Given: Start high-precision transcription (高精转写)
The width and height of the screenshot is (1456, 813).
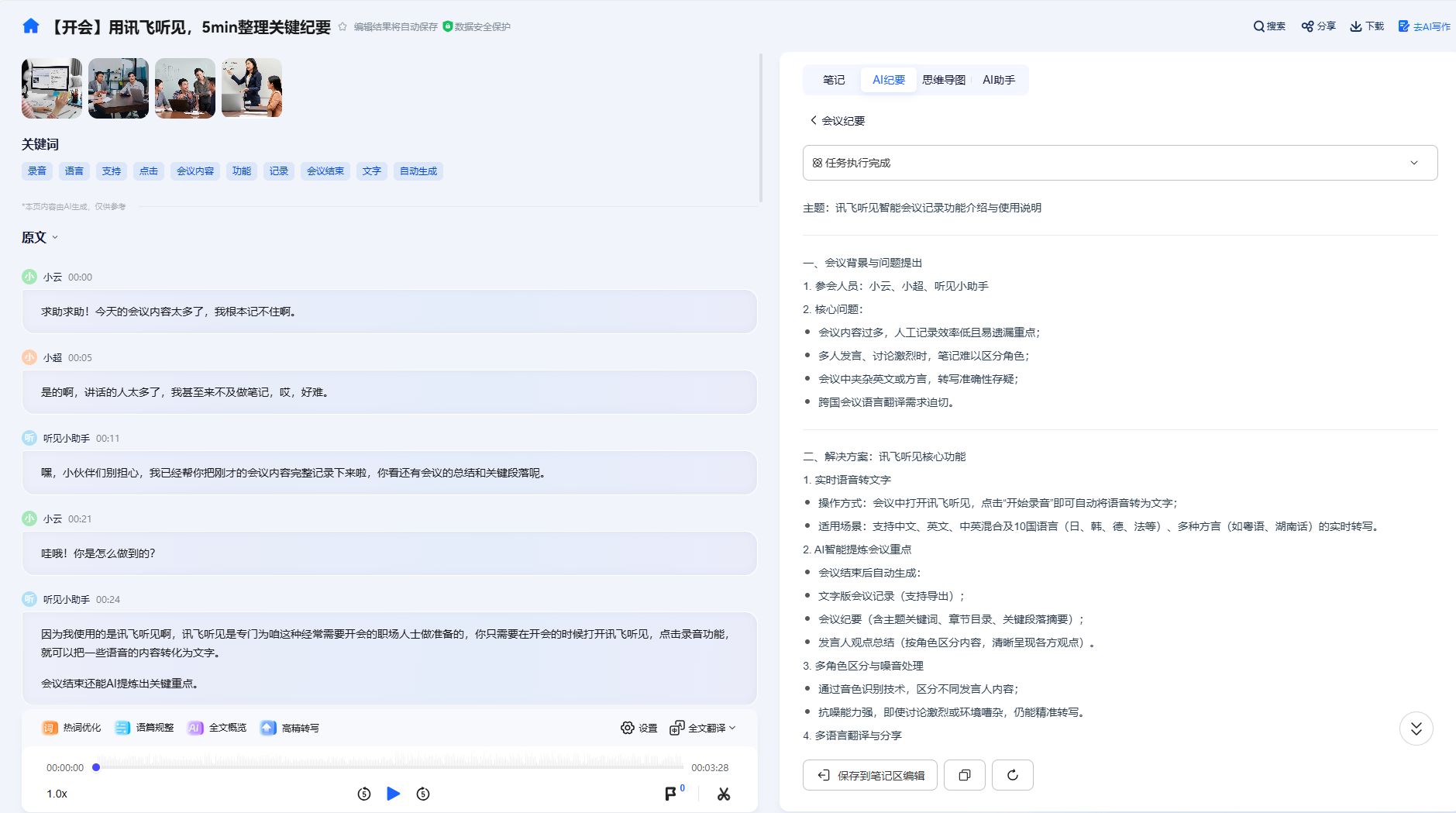Looking at the screenshot, I should click(x=291, y=728).
